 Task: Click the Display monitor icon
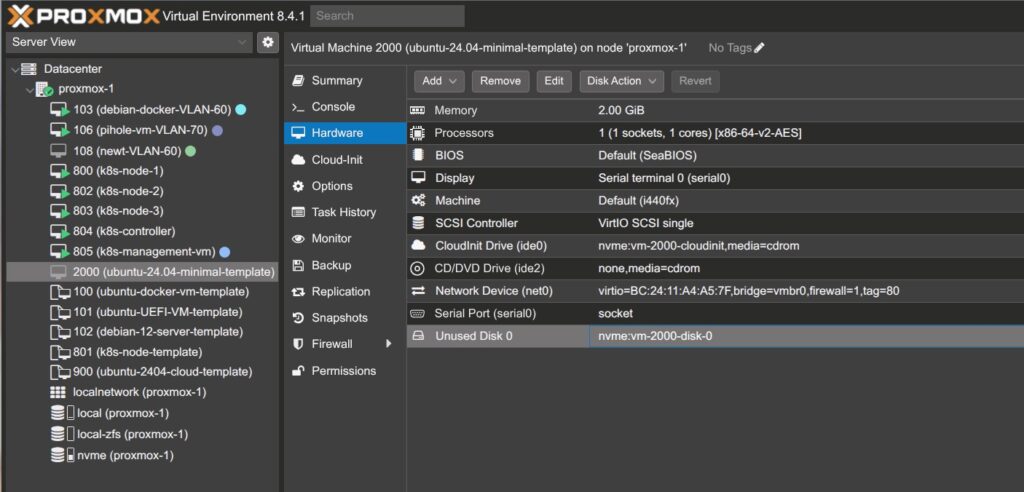tap(418, 178)
